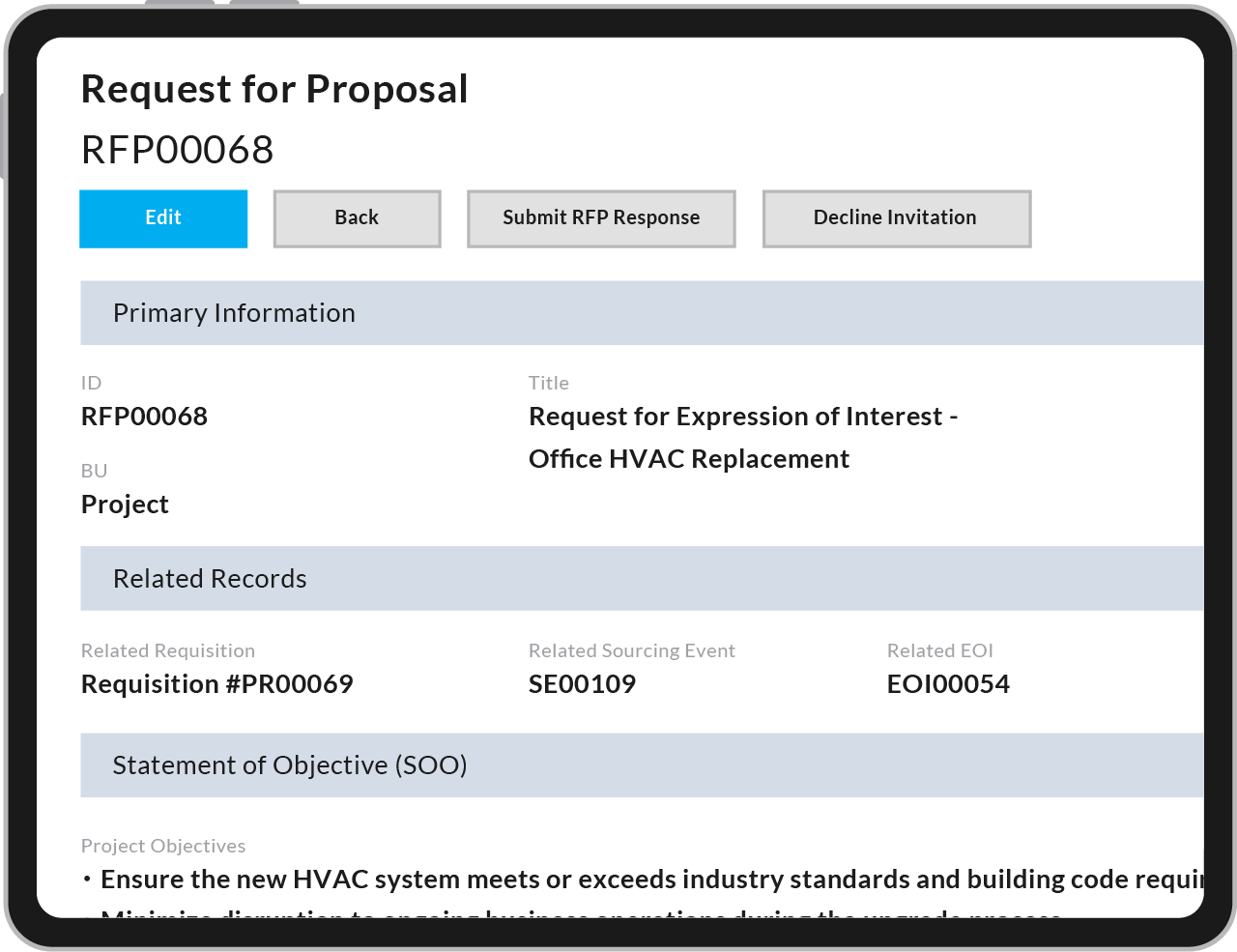Viewport: 1237px width, 952px height.
Task: Click the Edit button
Action: tap(162, 218)
